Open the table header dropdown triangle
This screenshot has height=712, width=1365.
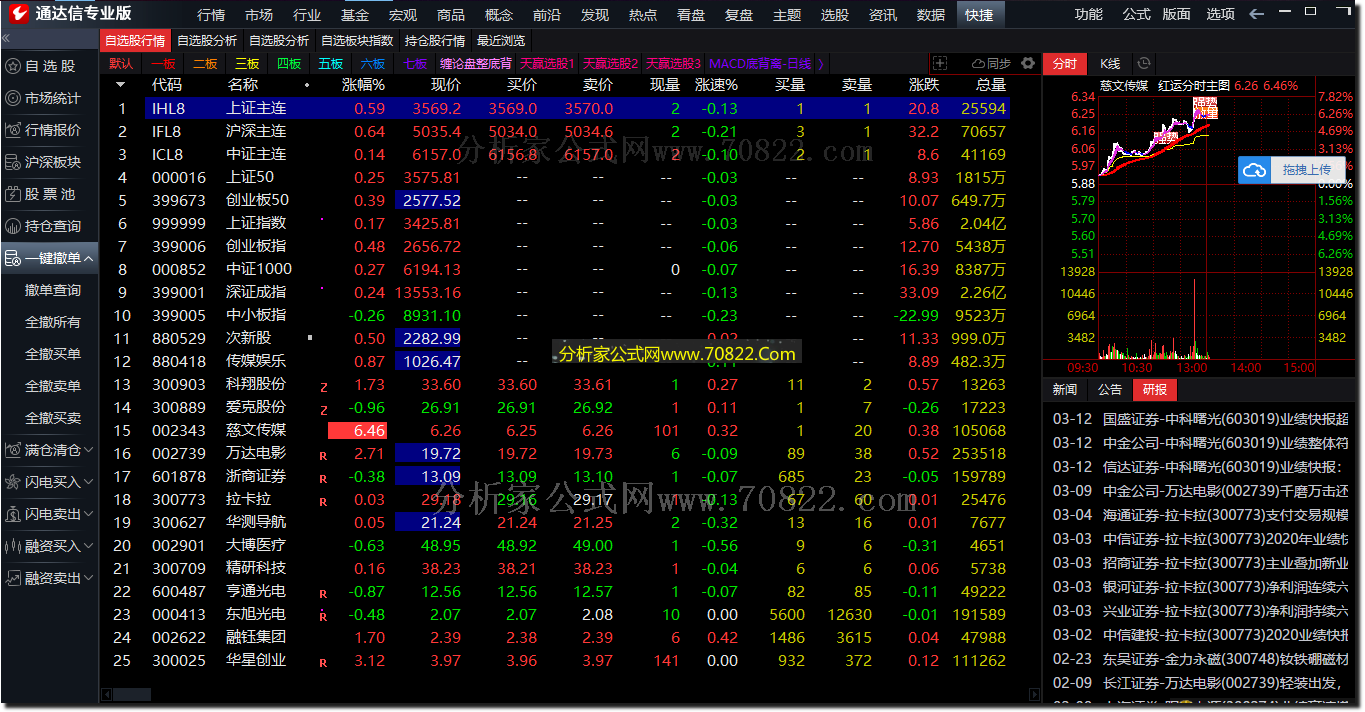pos(120,85)
